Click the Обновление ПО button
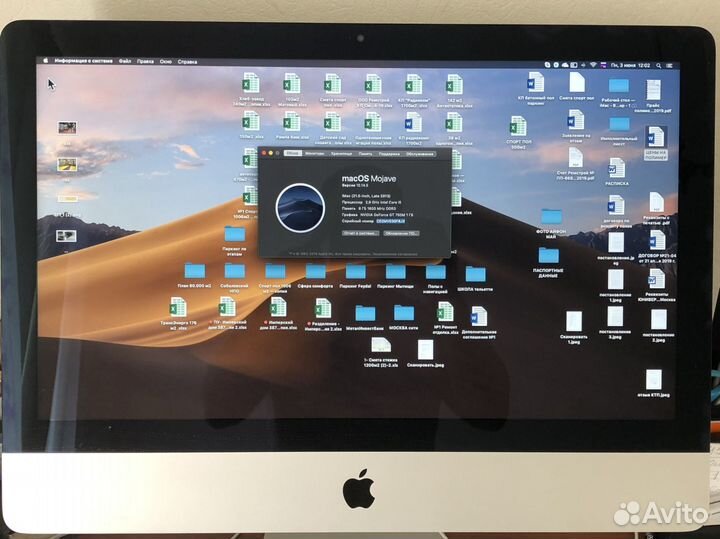Viewport: 720px width, 539px height. click(401, 233)
